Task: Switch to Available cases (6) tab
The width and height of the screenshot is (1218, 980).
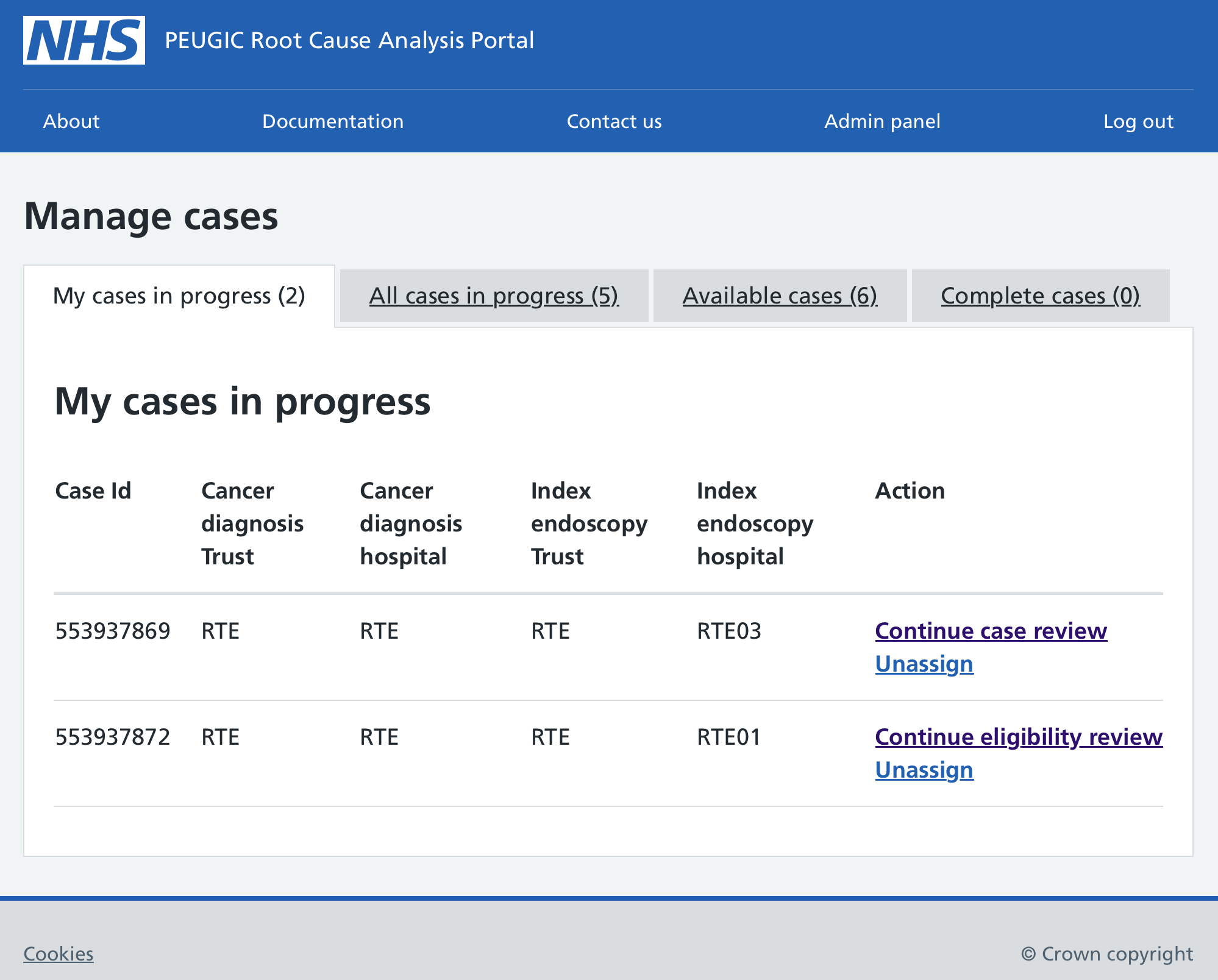Action: pyautogui.click(x=780, y=296)
